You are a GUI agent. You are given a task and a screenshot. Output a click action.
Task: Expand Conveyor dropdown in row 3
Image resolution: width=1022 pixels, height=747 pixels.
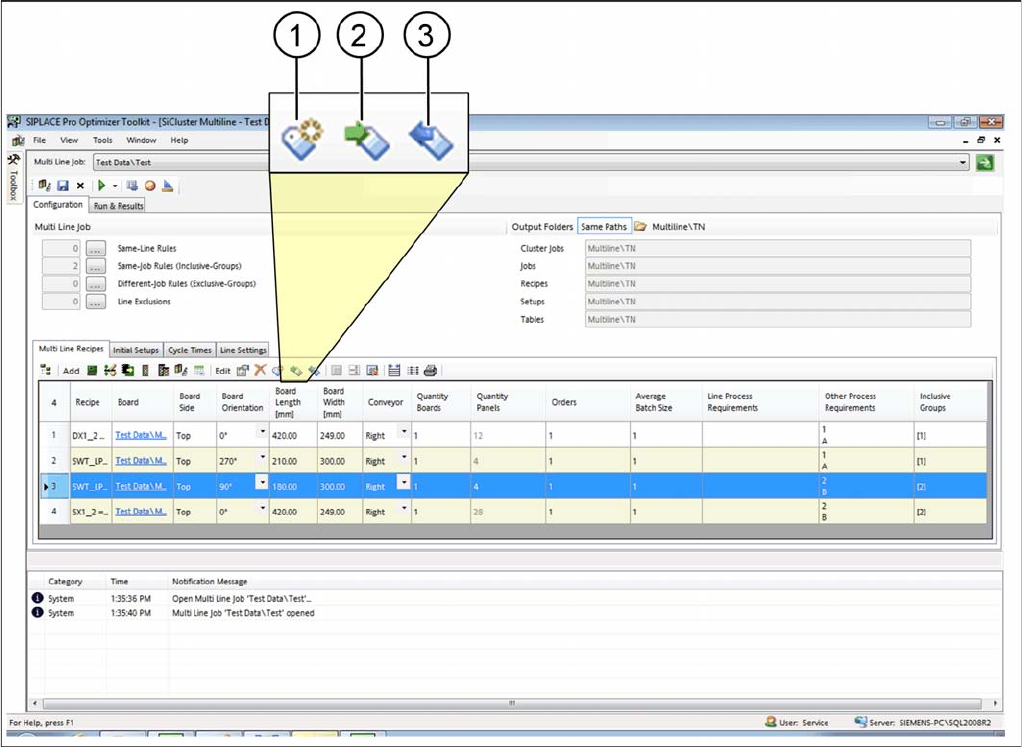click(403, 482)
